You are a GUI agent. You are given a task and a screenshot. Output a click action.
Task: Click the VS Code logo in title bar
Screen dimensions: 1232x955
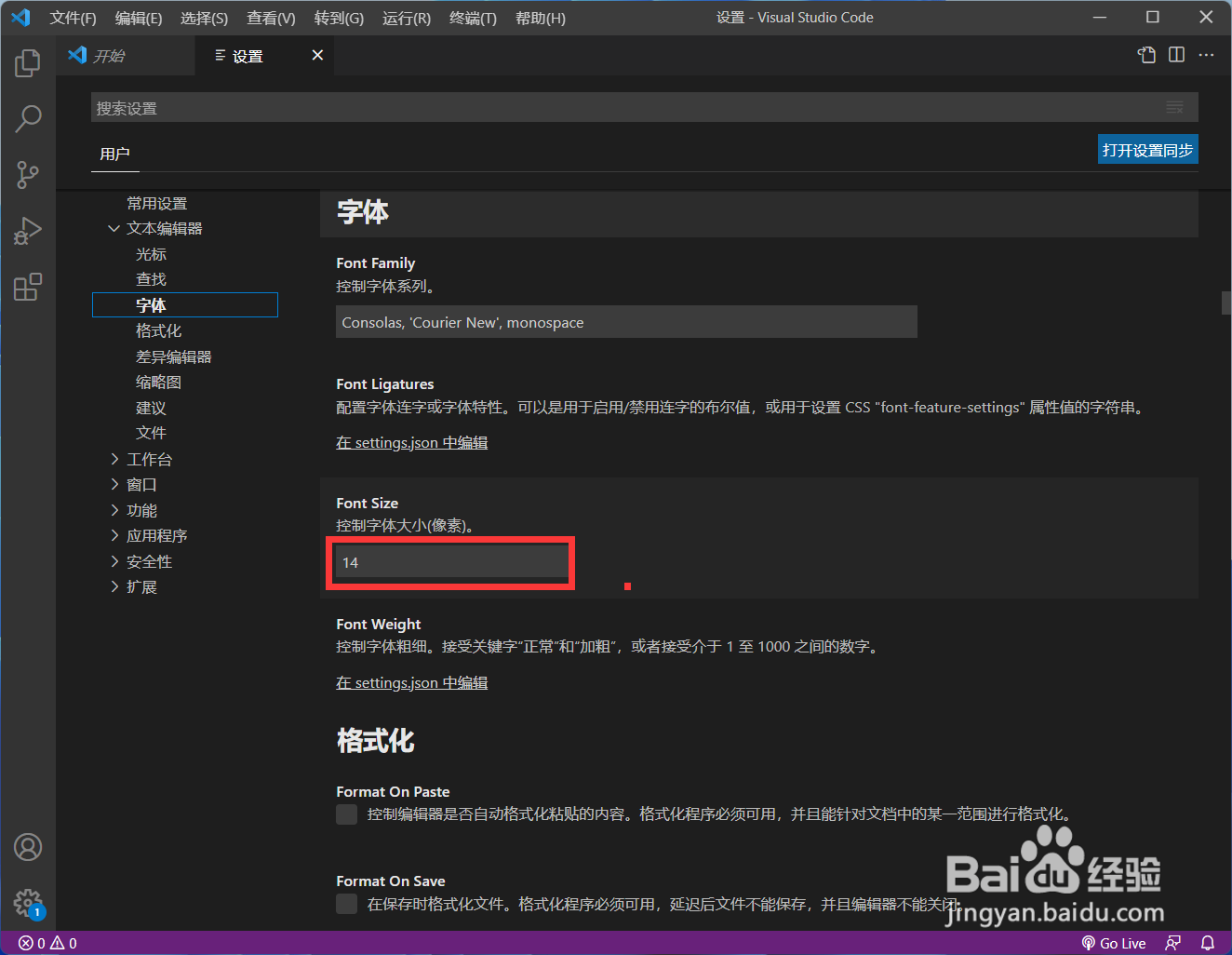tap(20, 18)
